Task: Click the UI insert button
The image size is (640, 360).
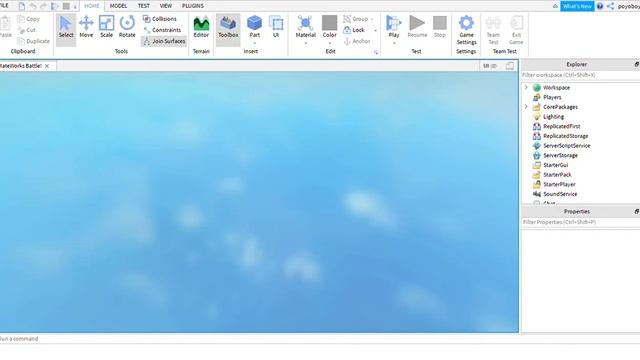Action: point(276,27)
